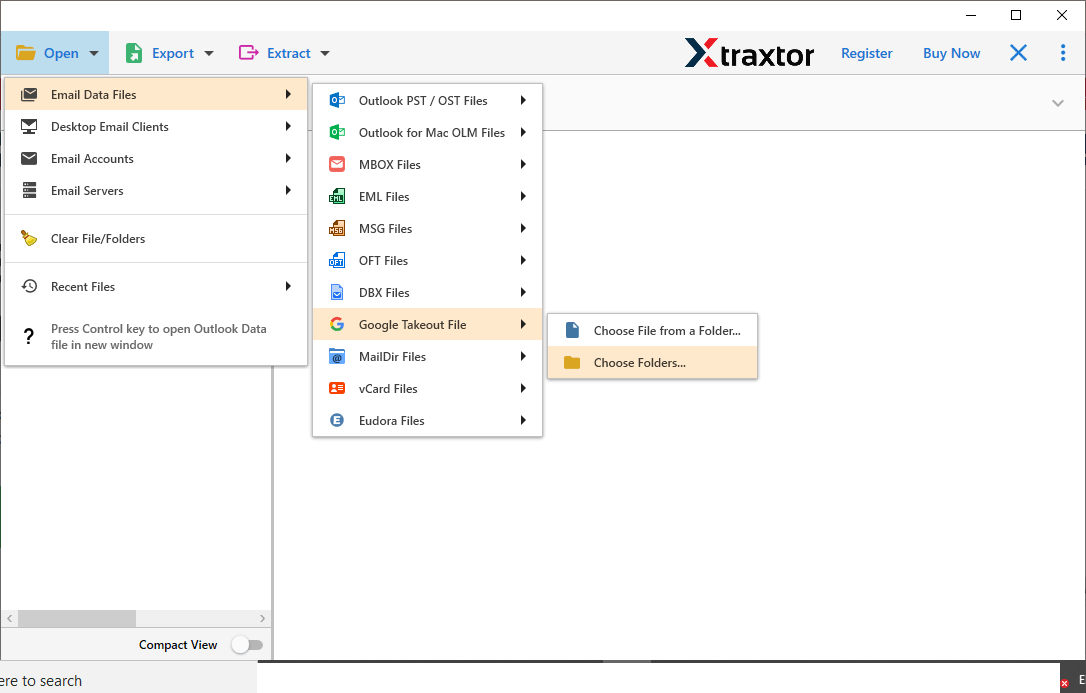
Task: Click the Buy Now link
Action: click(951, 53)
